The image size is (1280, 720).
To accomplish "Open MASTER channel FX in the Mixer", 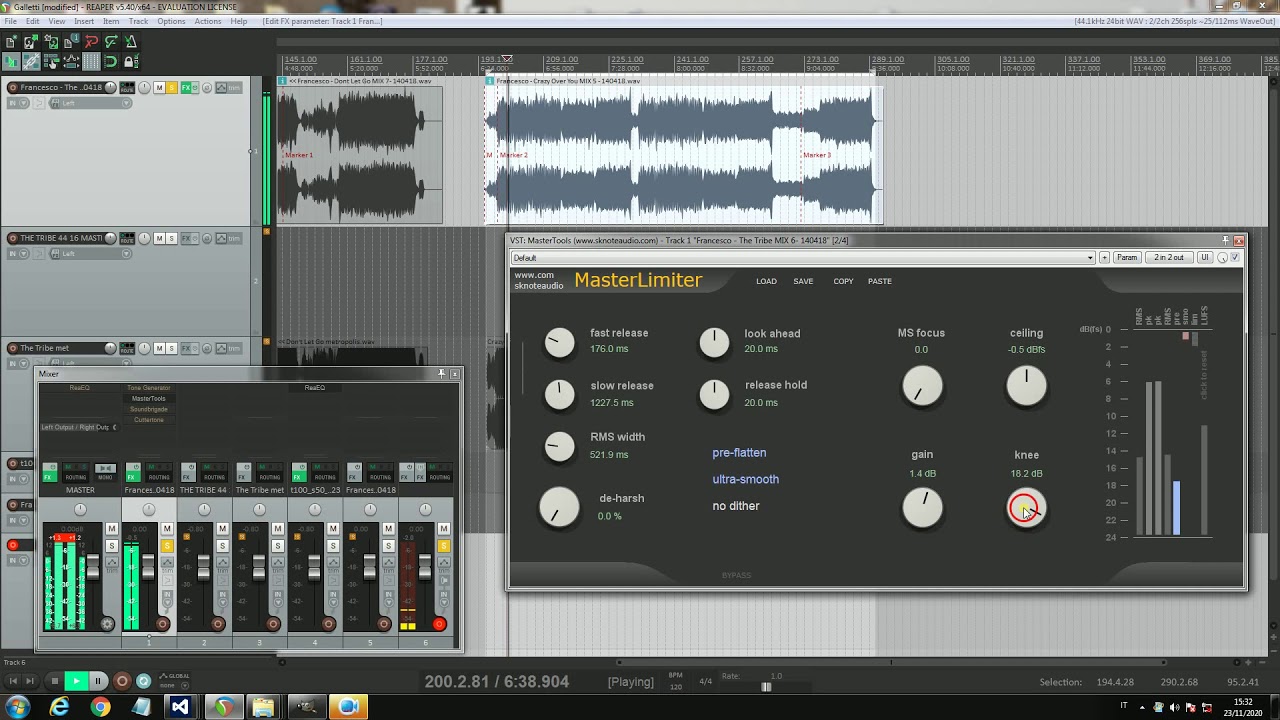I will (48, 477).
